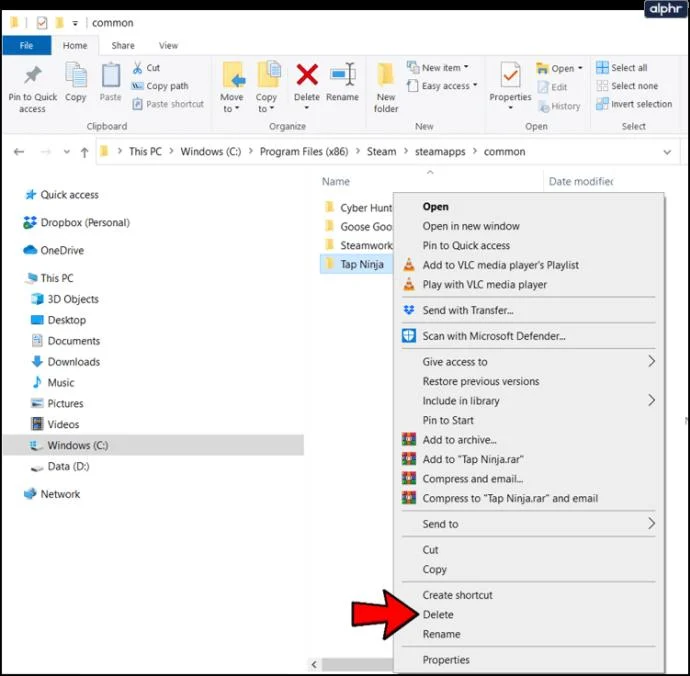Image resolution: width=690 pixels, height=676 pixels.
Task: Select Downloads in navigation pane
Action: (x=73, y=362)
